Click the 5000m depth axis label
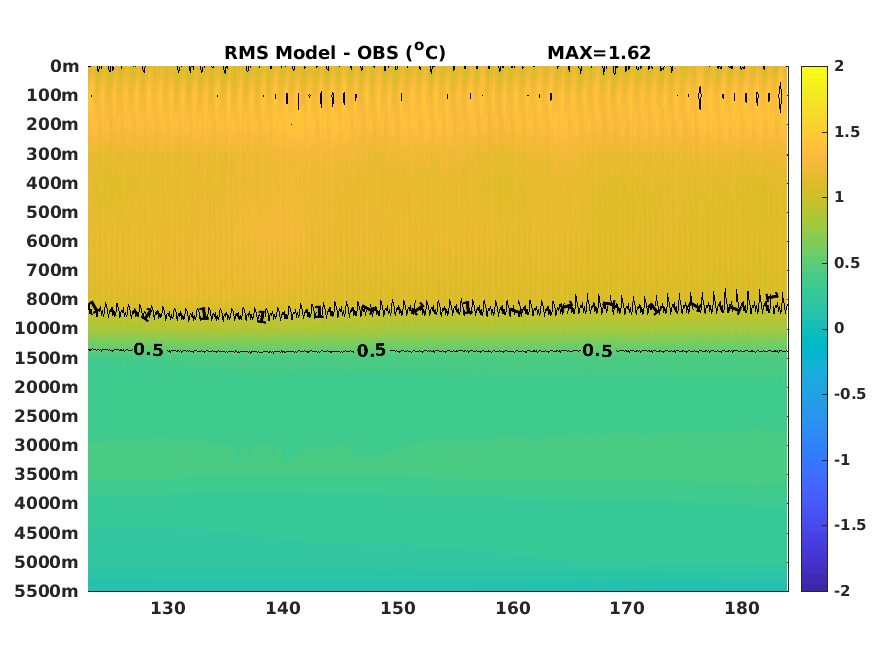 (x=47, y=562)
